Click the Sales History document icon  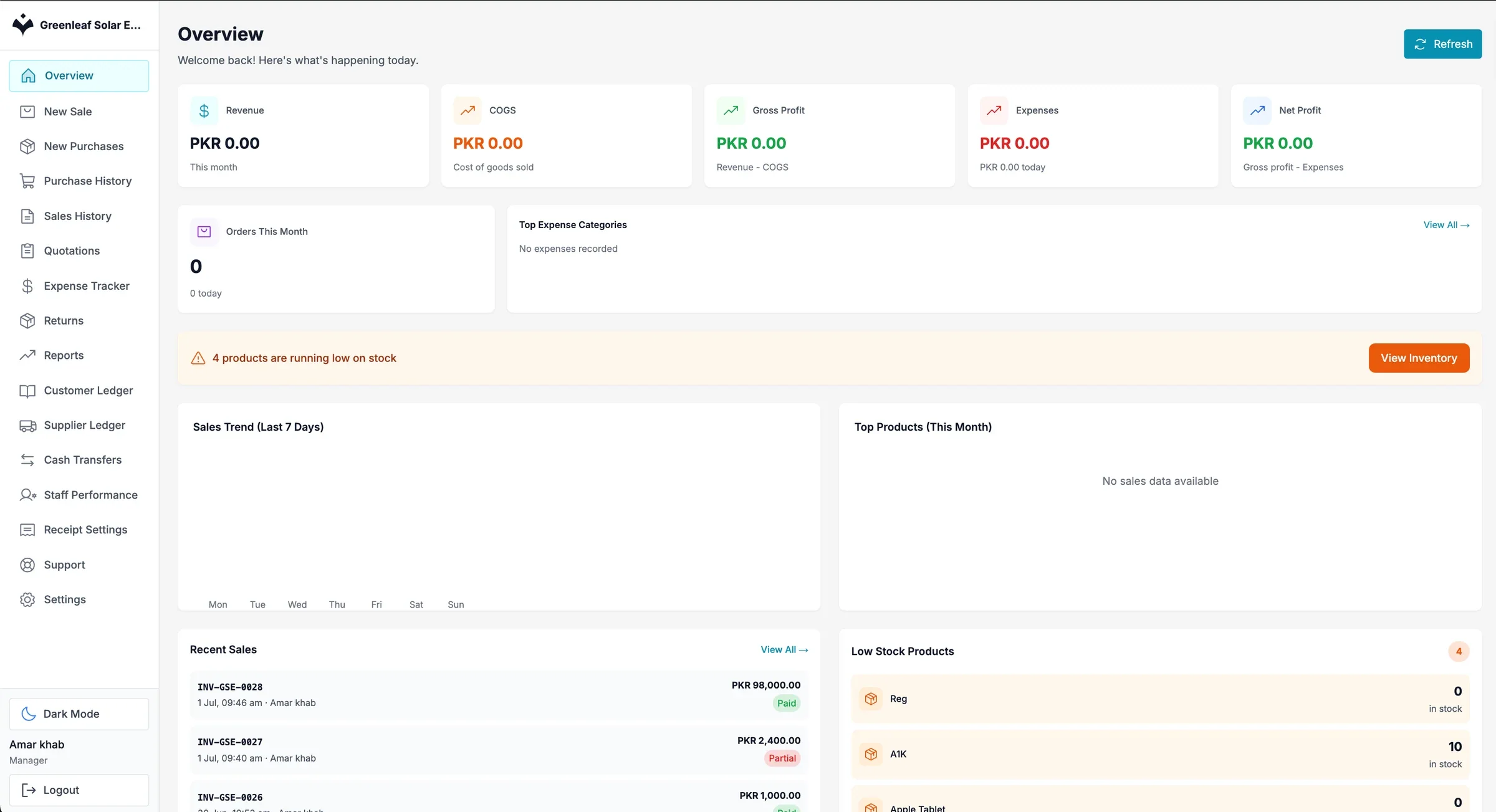[x=27, y=216]
